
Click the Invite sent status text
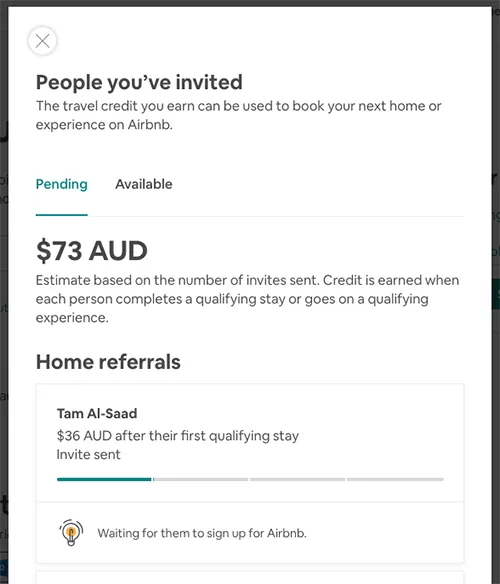pyautogui.click(x=88, y=454)
